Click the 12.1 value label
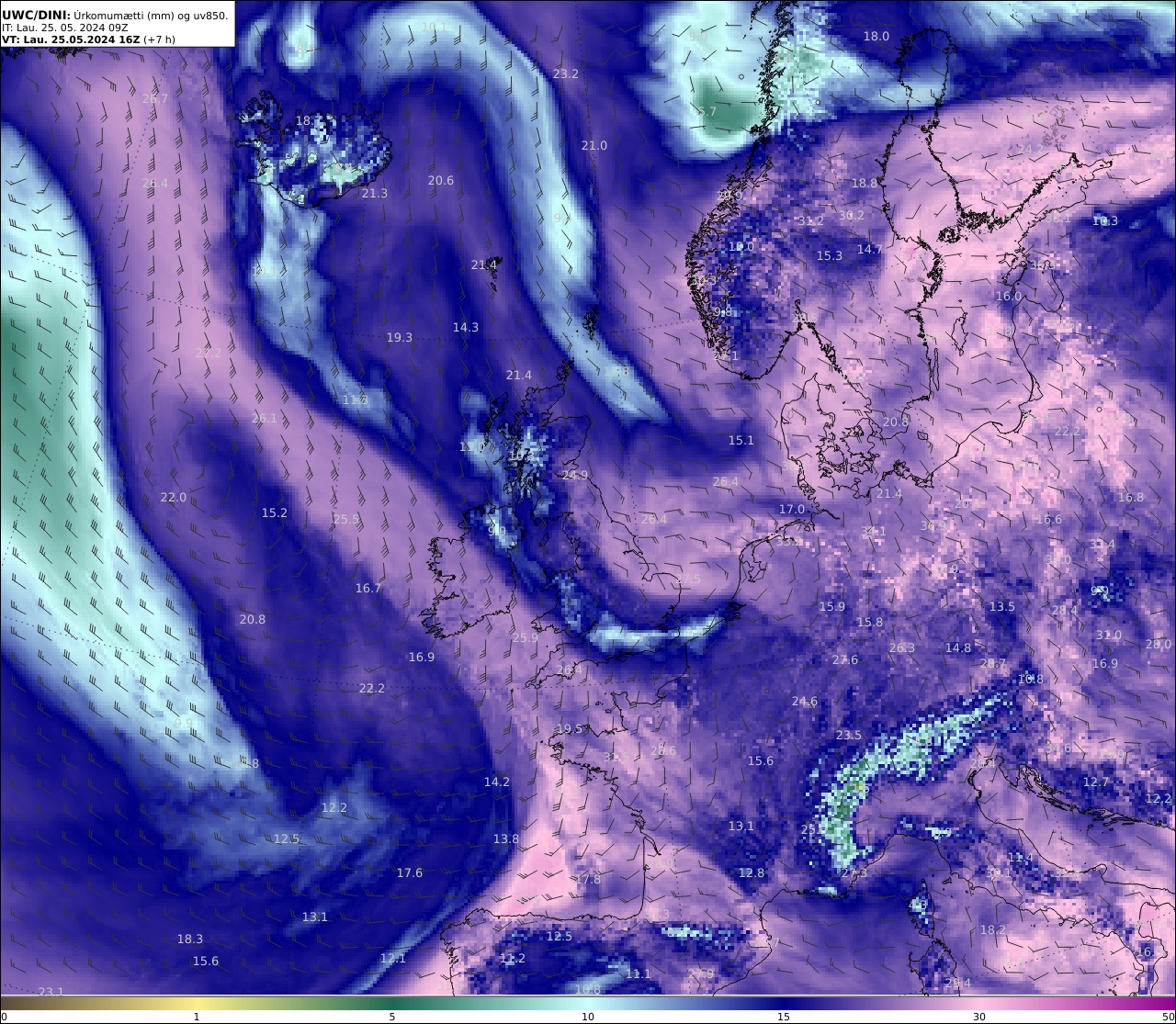This screenshot has height=1024, width=1176. 393,958
